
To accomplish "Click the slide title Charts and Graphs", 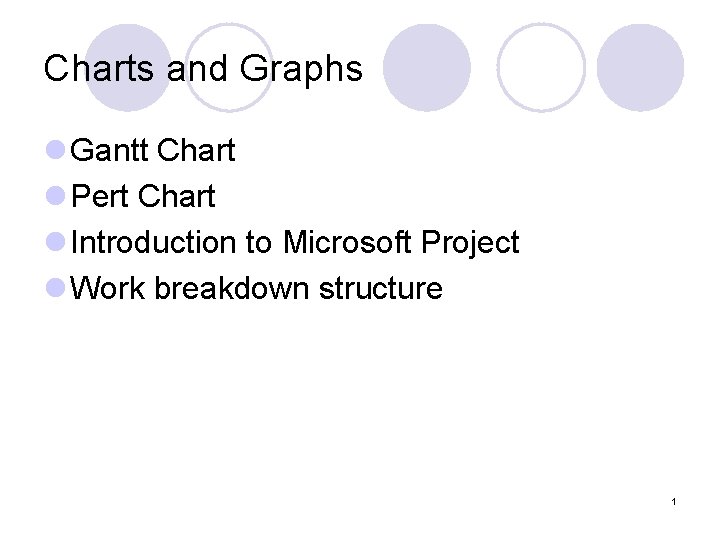I will (203, 69).
